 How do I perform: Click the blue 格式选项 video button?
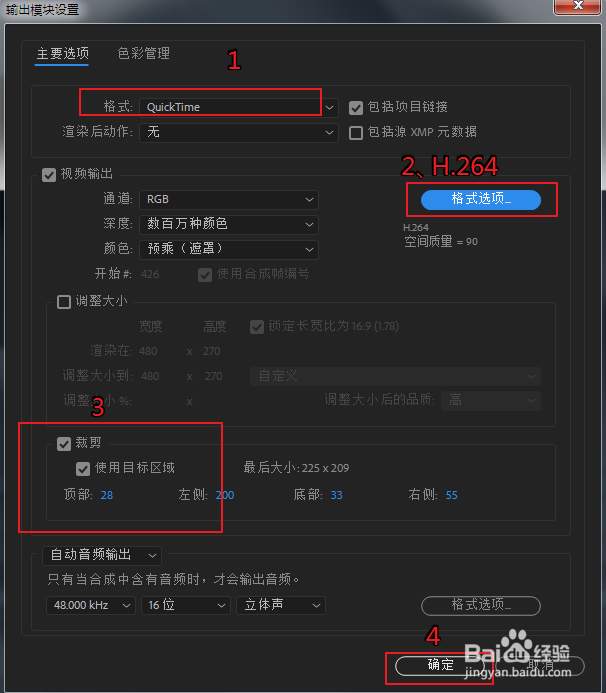pyautogui.click(x=481, y=200)
